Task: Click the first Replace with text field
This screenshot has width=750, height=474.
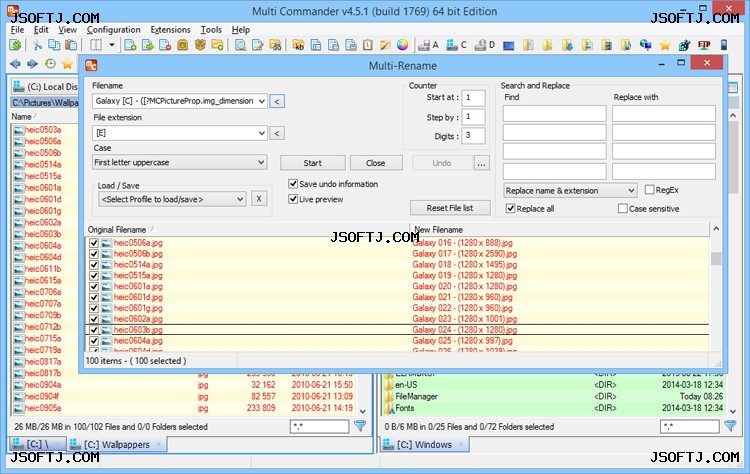Action: point(664,114)
